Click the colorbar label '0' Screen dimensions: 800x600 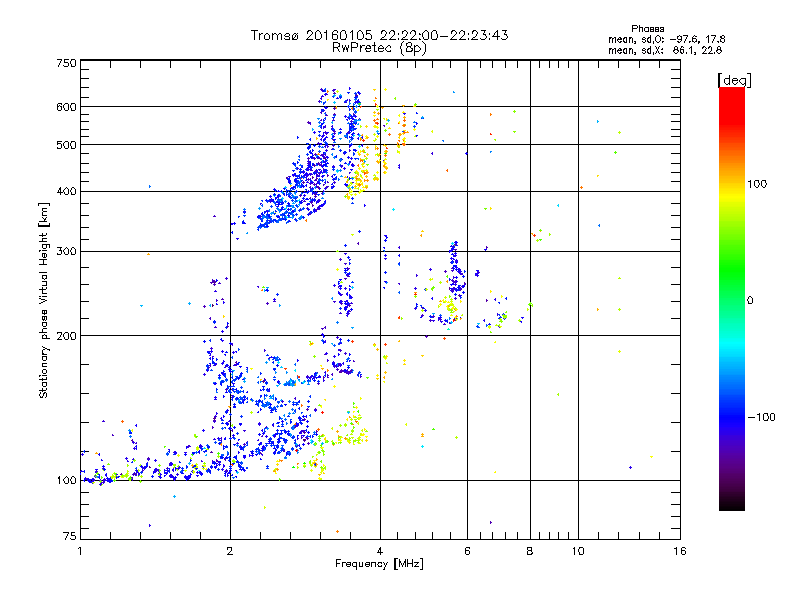[x=749, y=301]
